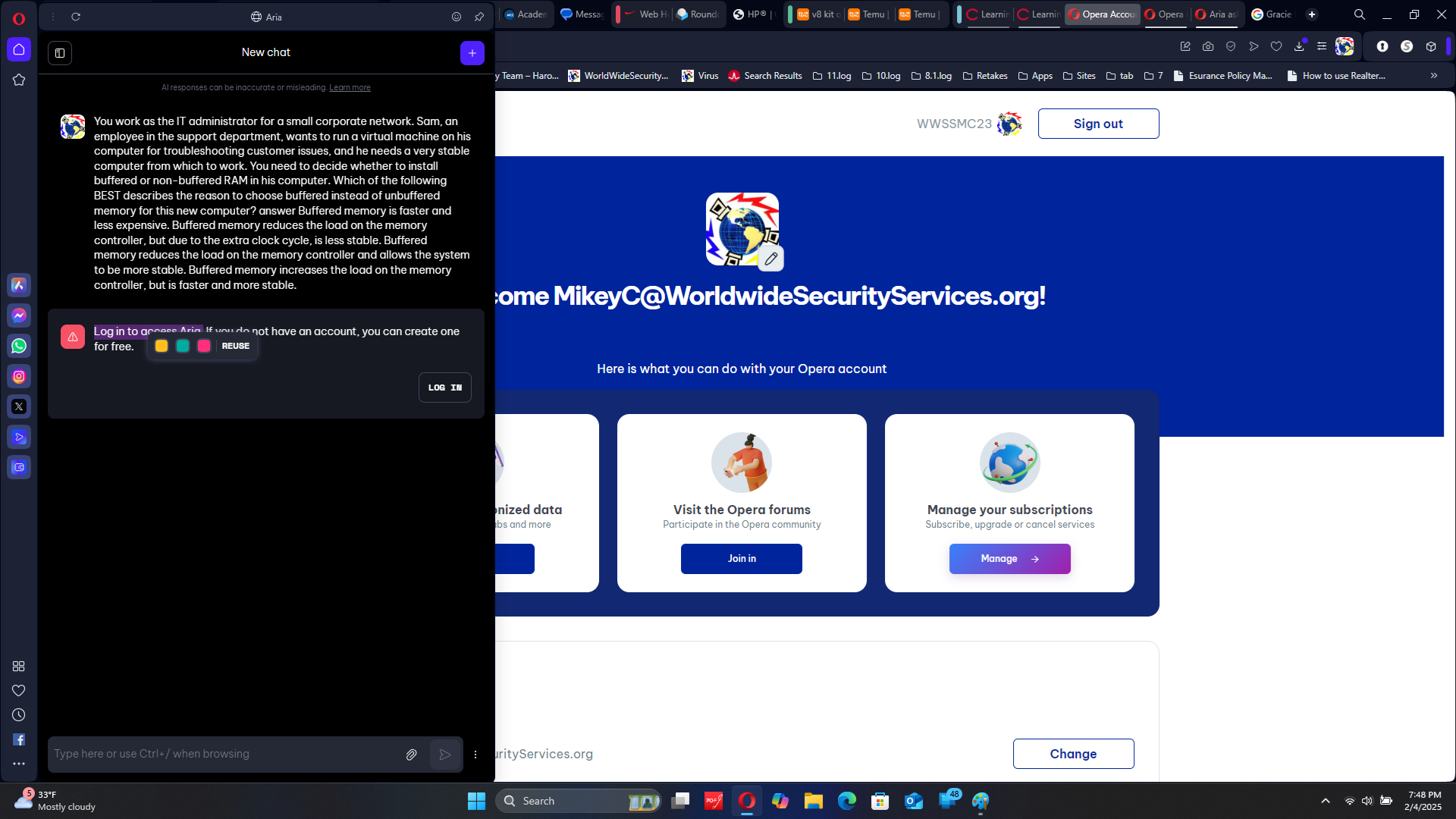The width and height of the screenshot is (1456, 819).
Task: Click the LOG IN button
Action: 445,388
